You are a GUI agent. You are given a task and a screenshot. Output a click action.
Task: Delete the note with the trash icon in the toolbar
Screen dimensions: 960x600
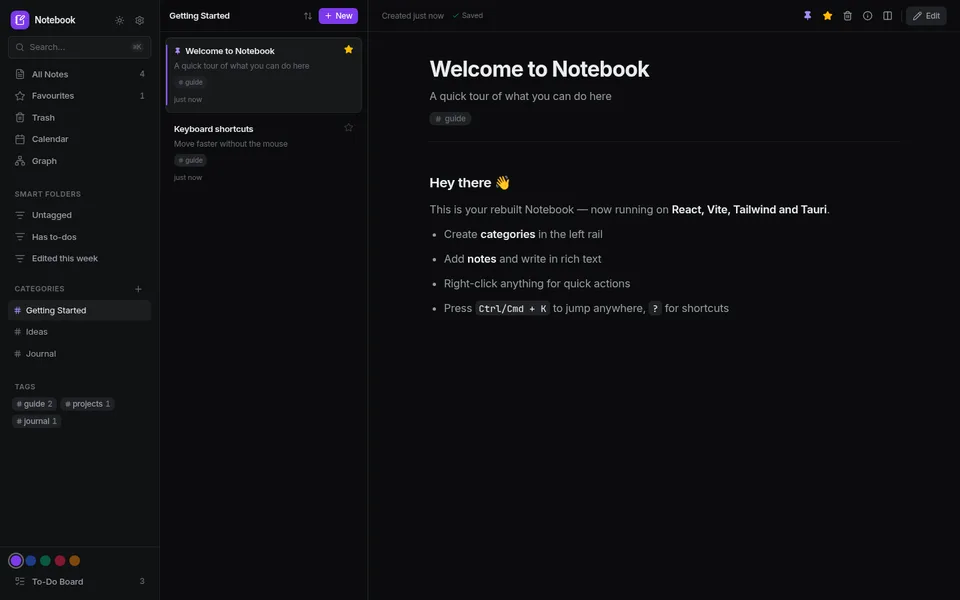pyautogui.click(x=847, y=16)
